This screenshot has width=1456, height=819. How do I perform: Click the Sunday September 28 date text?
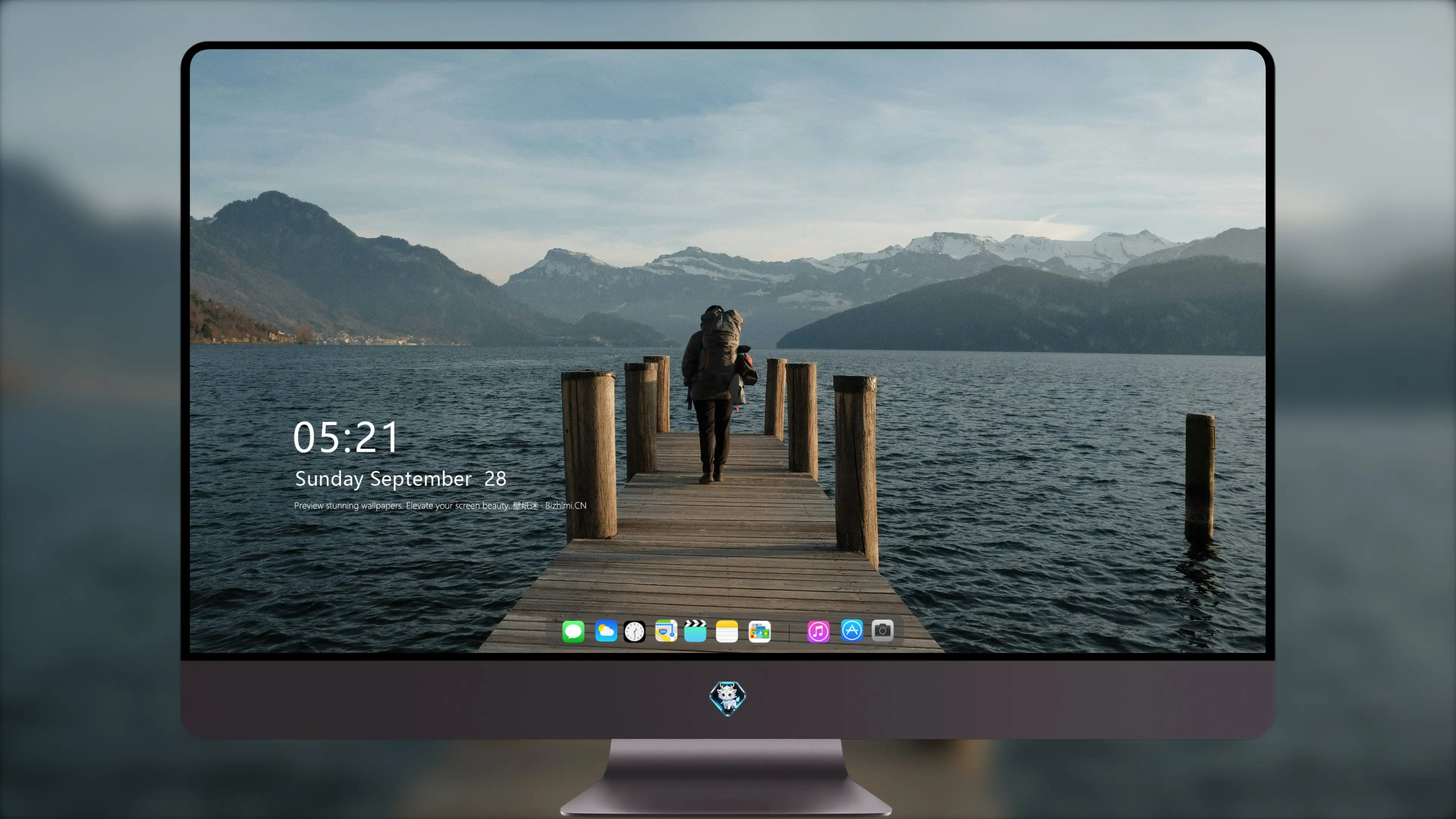click(x=400, y=479)
